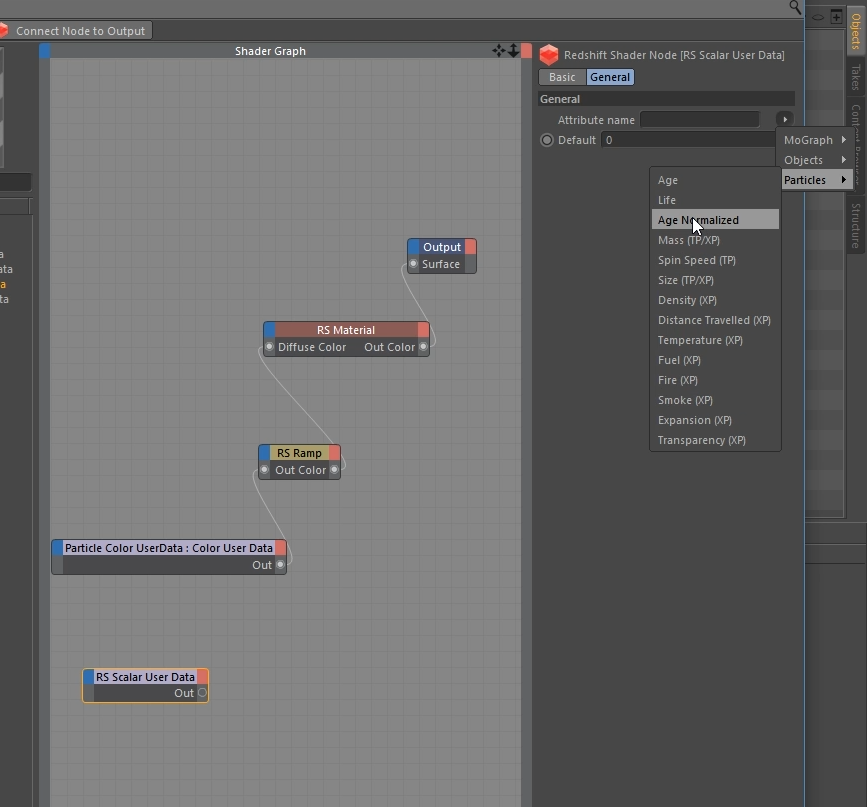Click the Default value field
This screenshot has width=867, height=807.
(x=689, y=140)
